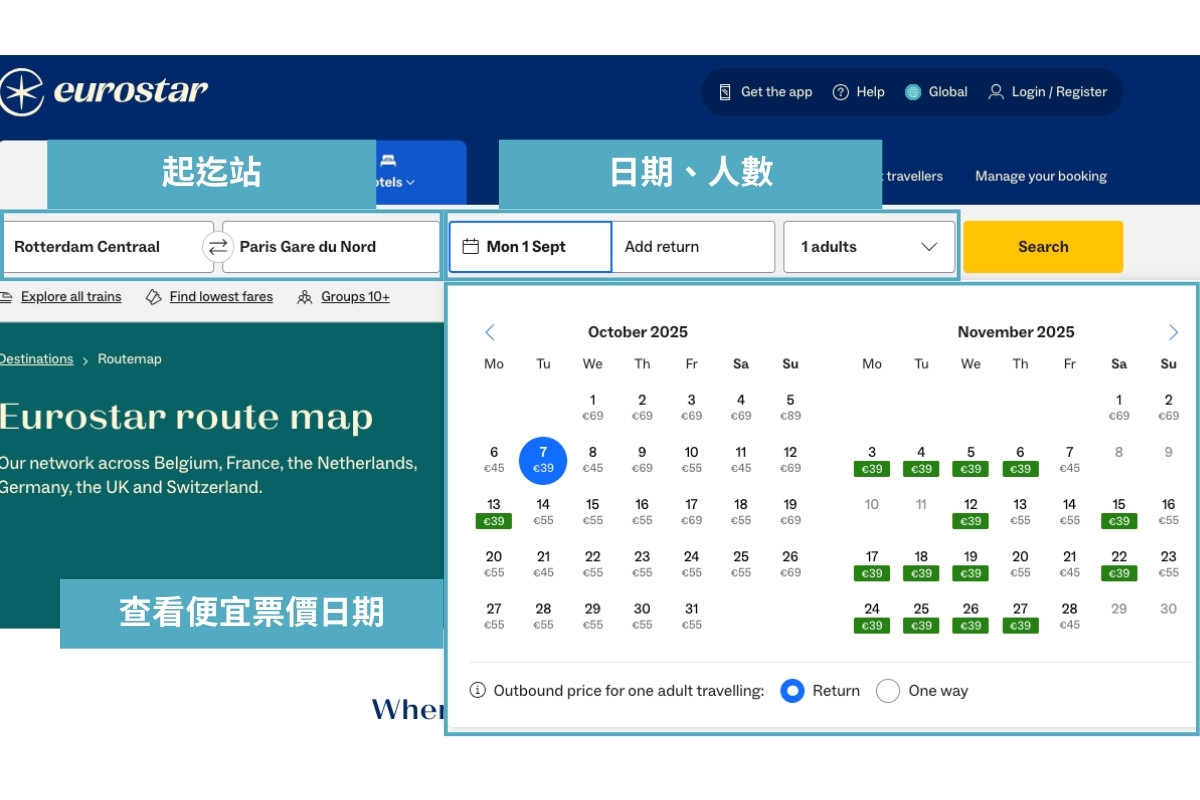Select the One way radio option

tap(888, 691)
